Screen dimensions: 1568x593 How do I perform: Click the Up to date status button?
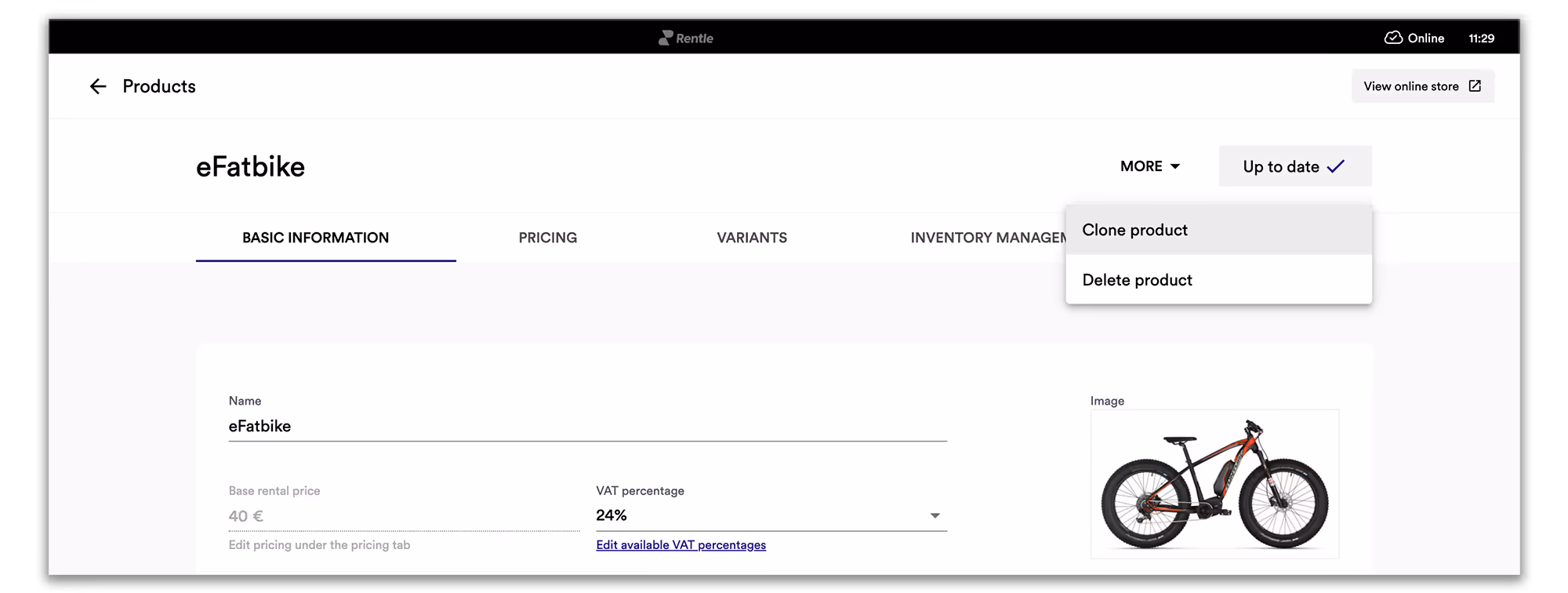[1294, 166]
